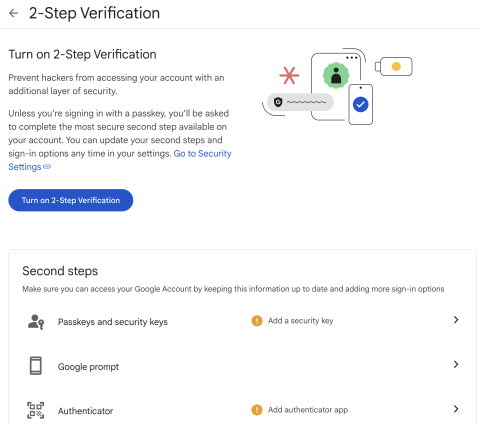Expand the Passkeys and security keys chevron
480x425 pixels.
456,320
